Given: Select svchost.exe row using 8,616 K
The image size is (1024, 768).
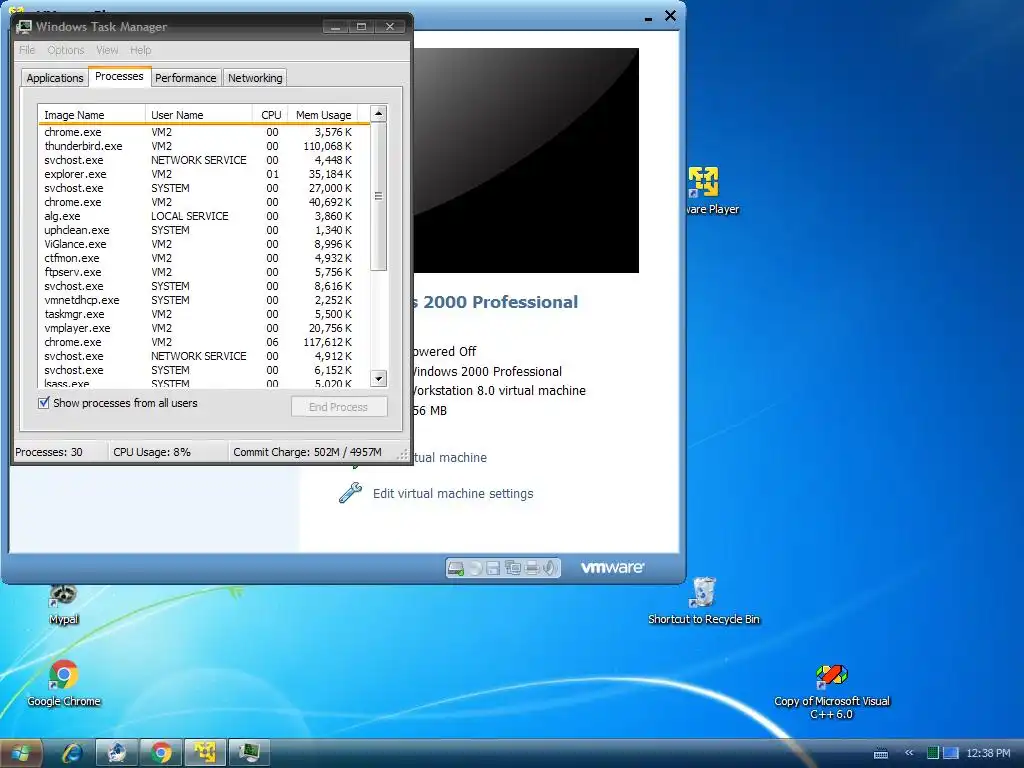Looking at the screenshot, I should pos(204,286).
